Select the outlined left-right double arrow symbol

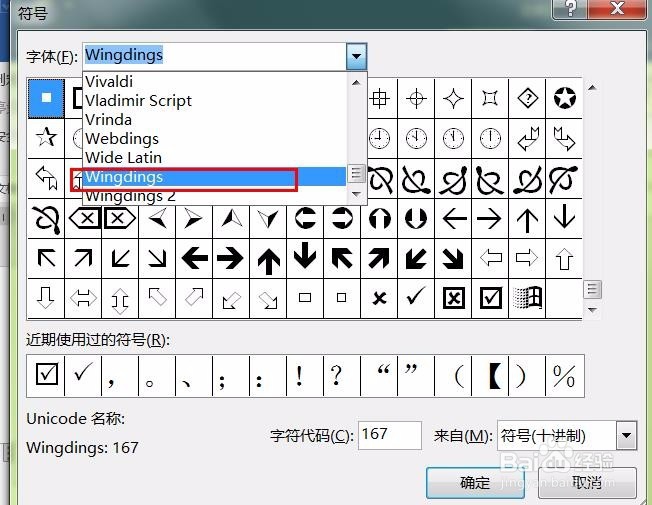pos(83,298)
